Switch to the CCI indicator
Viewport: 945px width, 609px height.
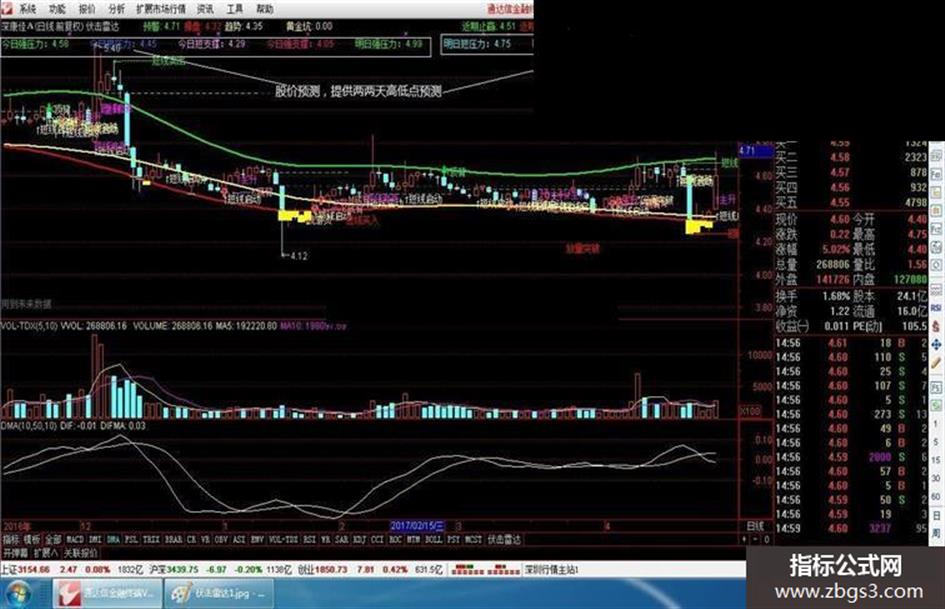[x=377, y=540]
